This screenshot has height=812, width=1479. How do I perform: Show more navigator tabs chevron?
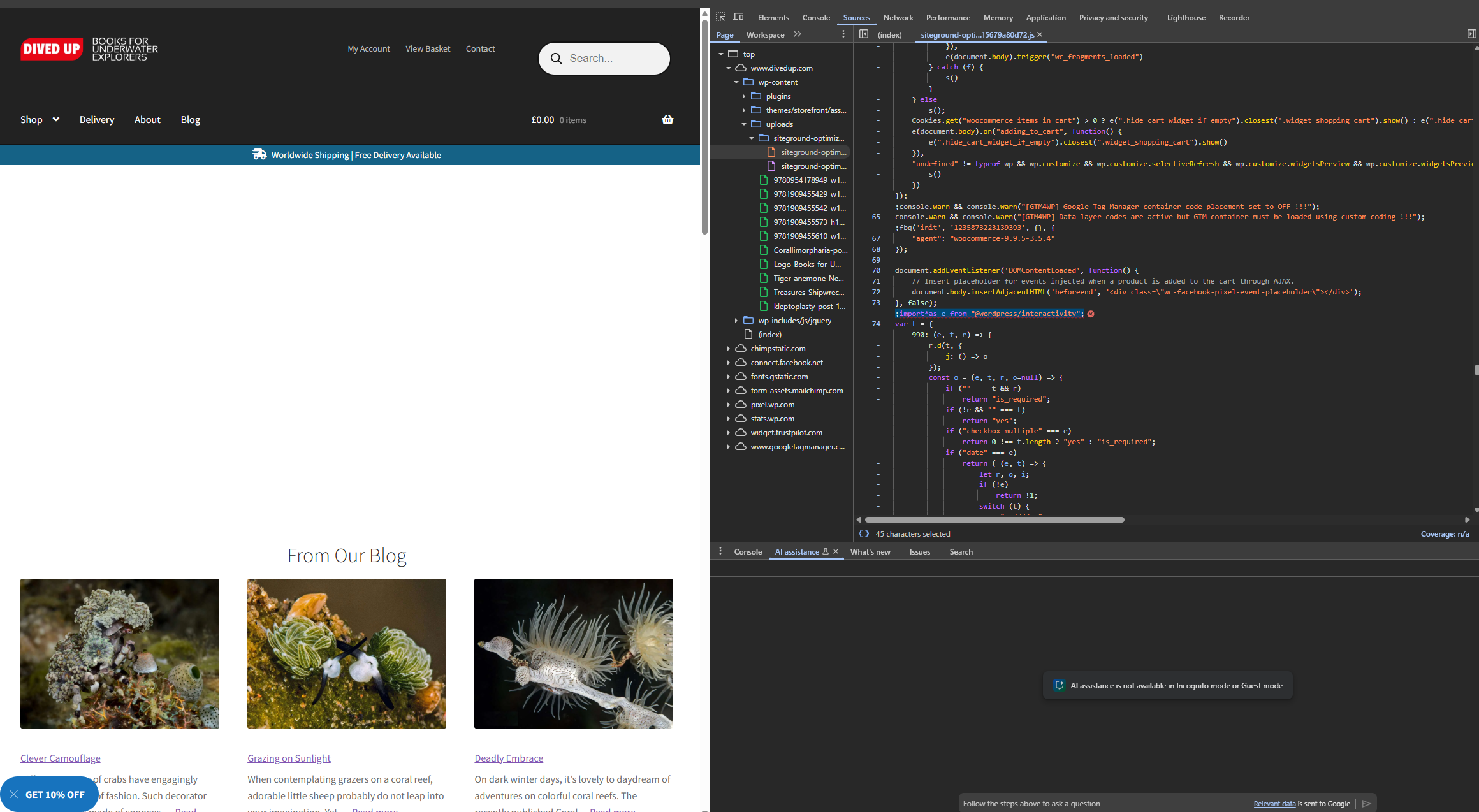798,34
